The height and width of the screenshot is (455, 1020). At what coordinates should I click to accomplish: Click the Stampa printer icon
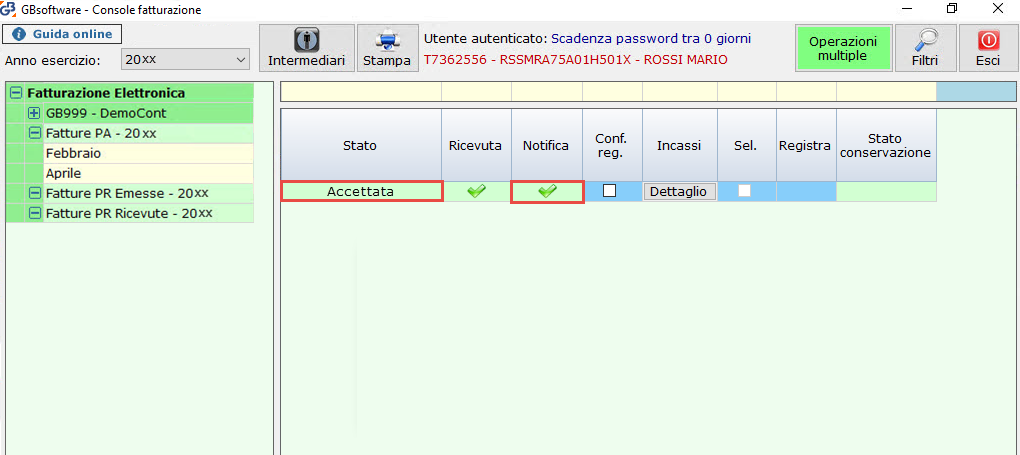(386, 40)
